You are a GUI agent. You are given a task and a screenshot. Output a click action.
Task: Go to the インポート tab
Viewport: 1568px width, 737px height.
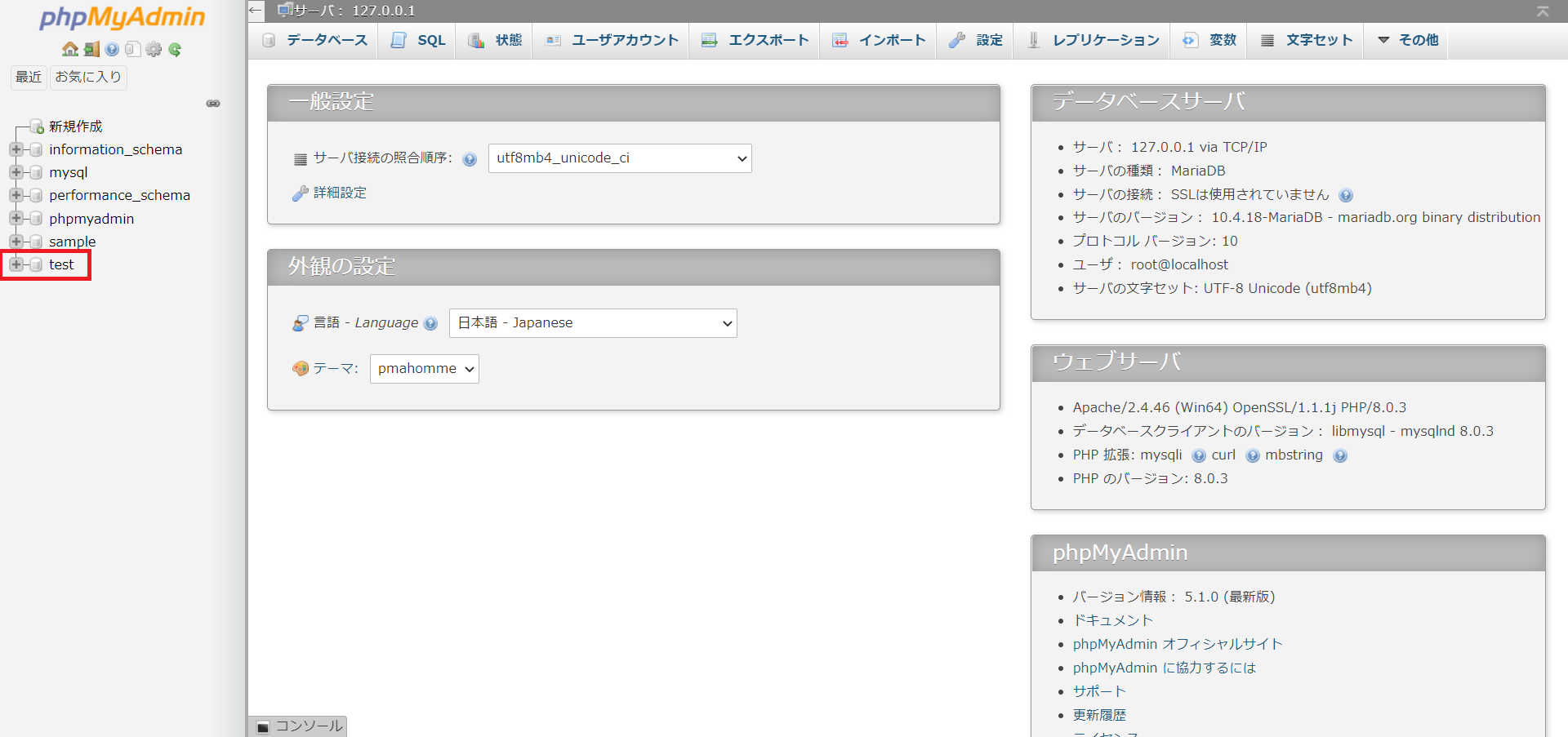[x=879, y=40]
